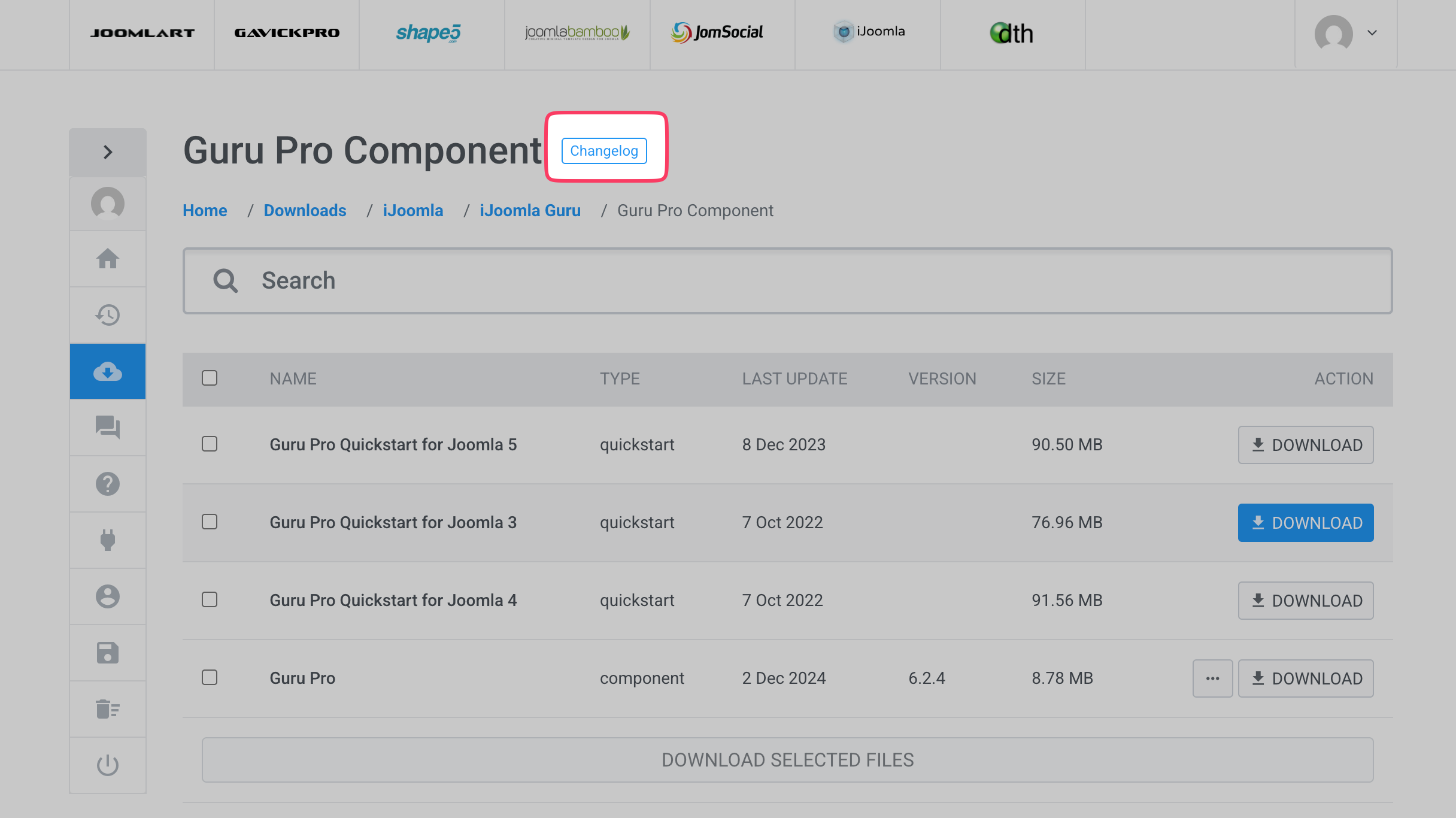The height and width of the screenshot is (818, 1456).
Task: Click the sidebar home icon
Action: [x=108, y=259]
